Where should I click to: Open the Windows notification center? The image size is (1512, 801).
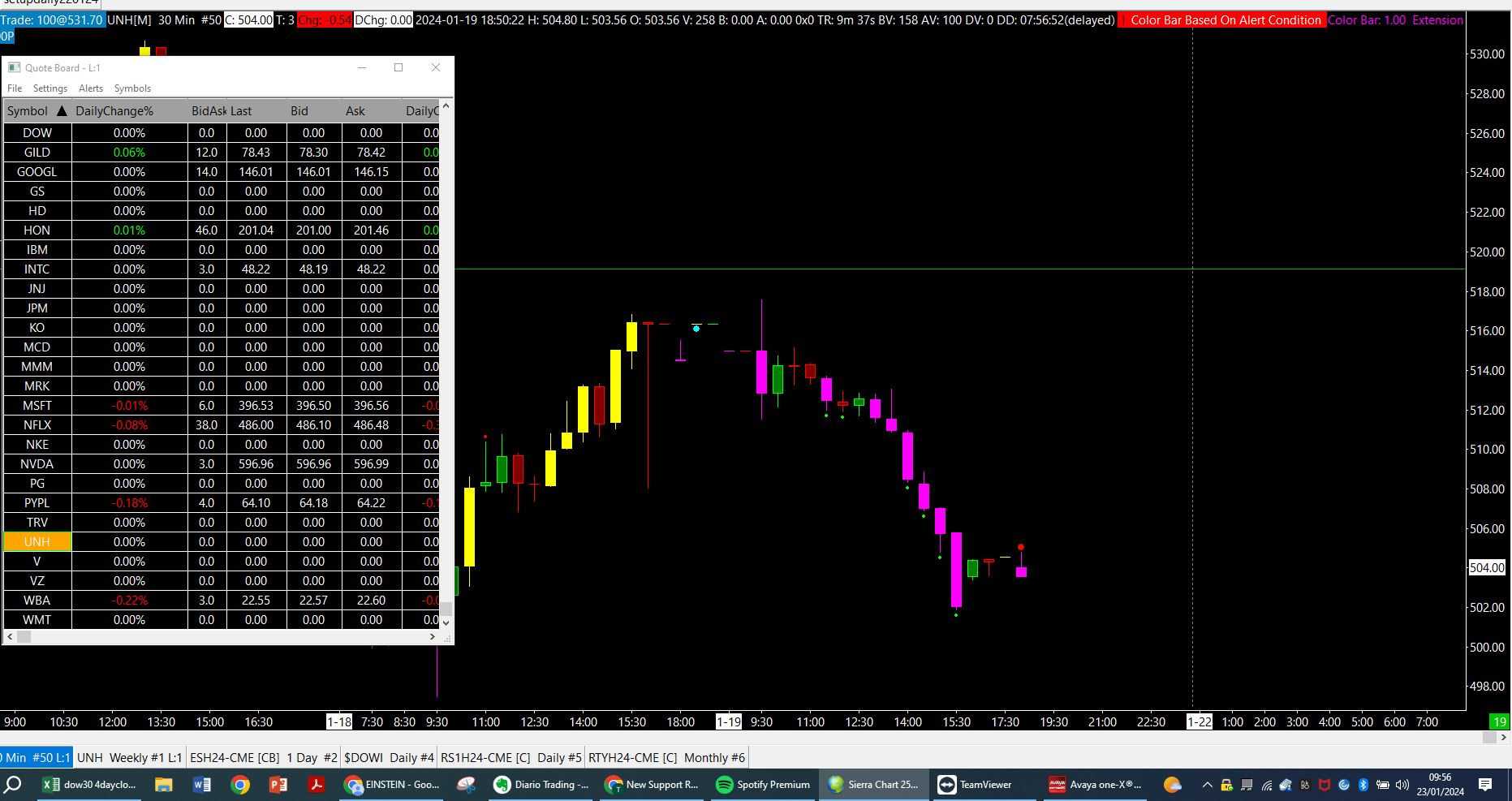pos(1485,785)
